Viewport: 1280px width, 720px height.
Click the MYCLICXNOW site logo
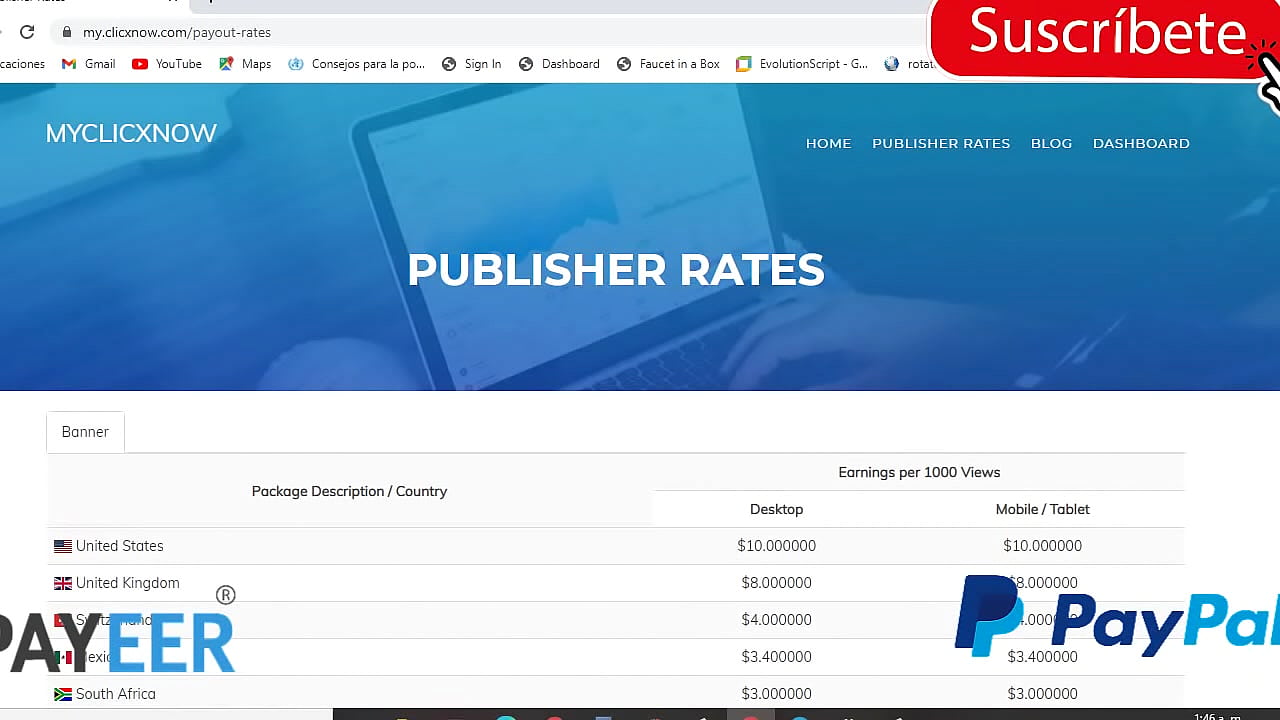(x=131, y=133)
